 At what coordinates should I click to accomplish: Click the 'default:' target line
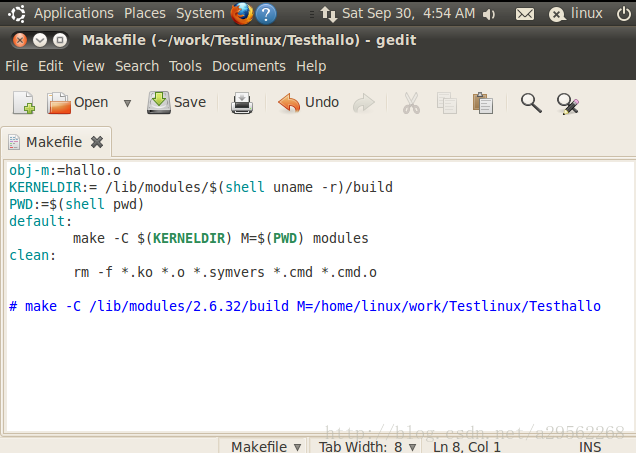(41, 221)
